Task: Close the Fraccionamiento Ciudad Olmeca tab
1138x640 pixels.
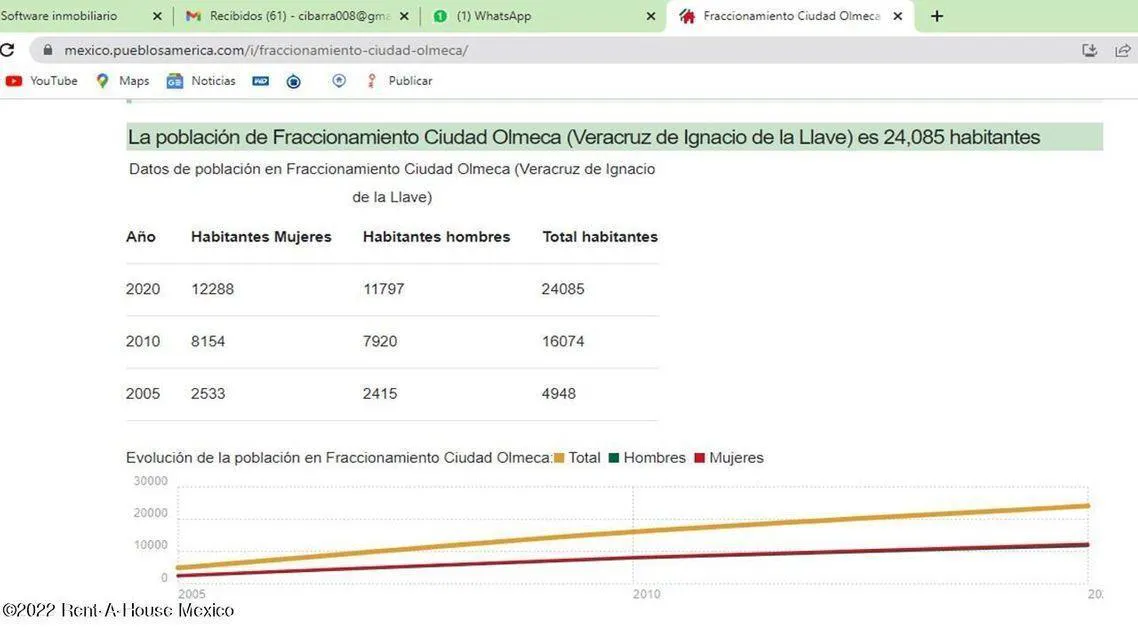Action: pos(898,16)
